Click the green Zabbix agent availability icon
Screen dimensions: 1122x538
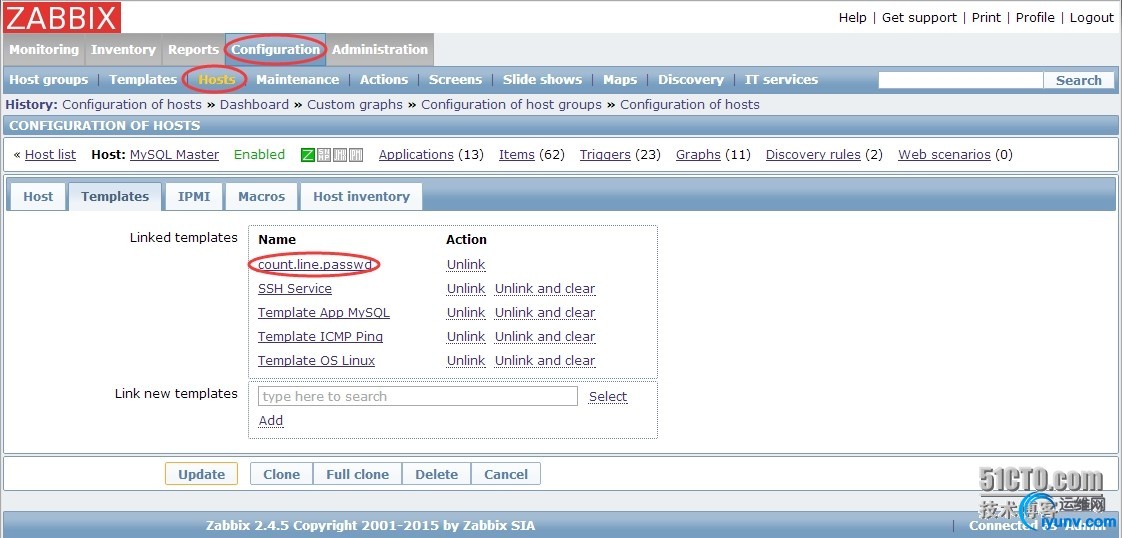308,155
